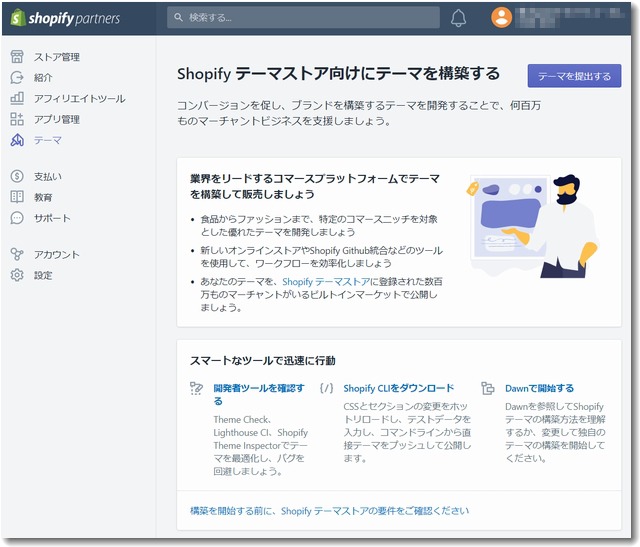
Task: Click the Dawn copy icon
Action: [x=488, y=388]
